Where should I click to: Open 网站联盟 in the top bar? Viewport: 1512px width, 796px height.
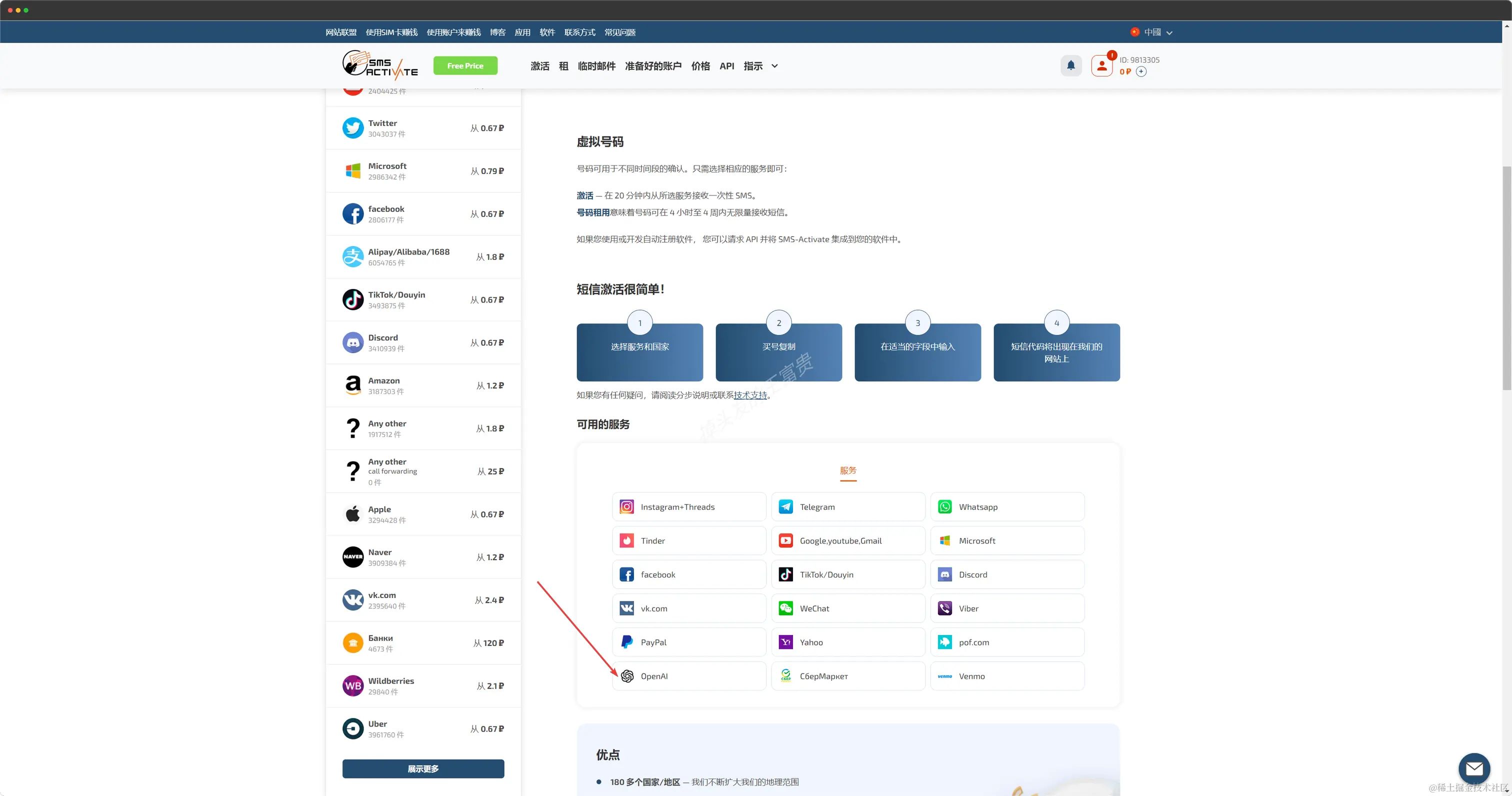[x=341, y=32]
